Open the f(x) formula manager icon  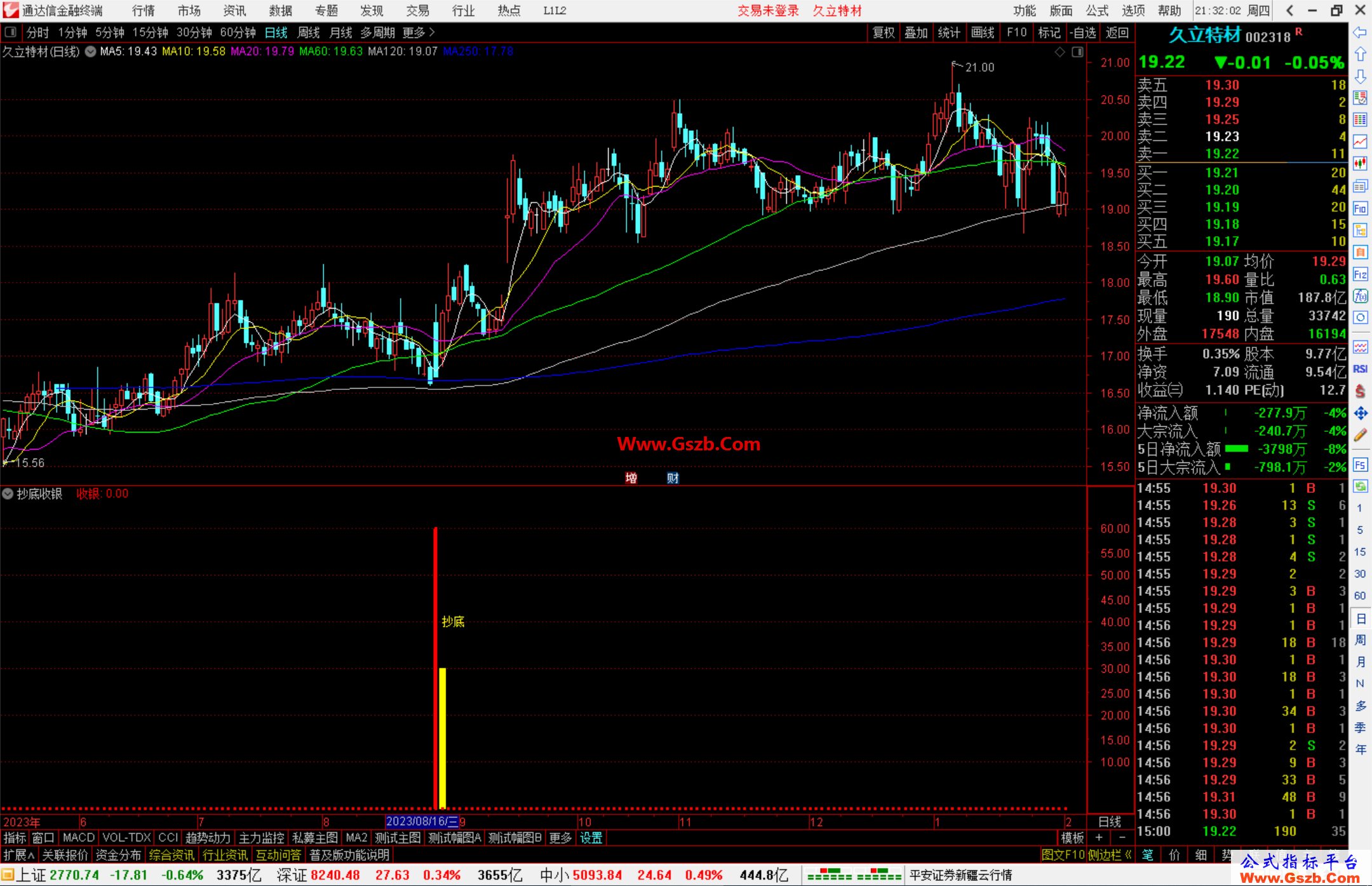(x=1360, y=296)
